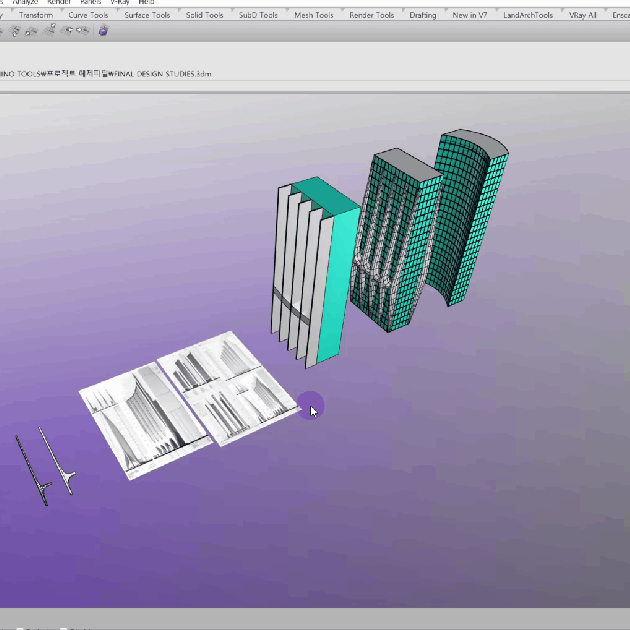Switch to the SubD Tools tab
Image resolution: width=630 pixels, height=630 pixels.
point(258,15)
